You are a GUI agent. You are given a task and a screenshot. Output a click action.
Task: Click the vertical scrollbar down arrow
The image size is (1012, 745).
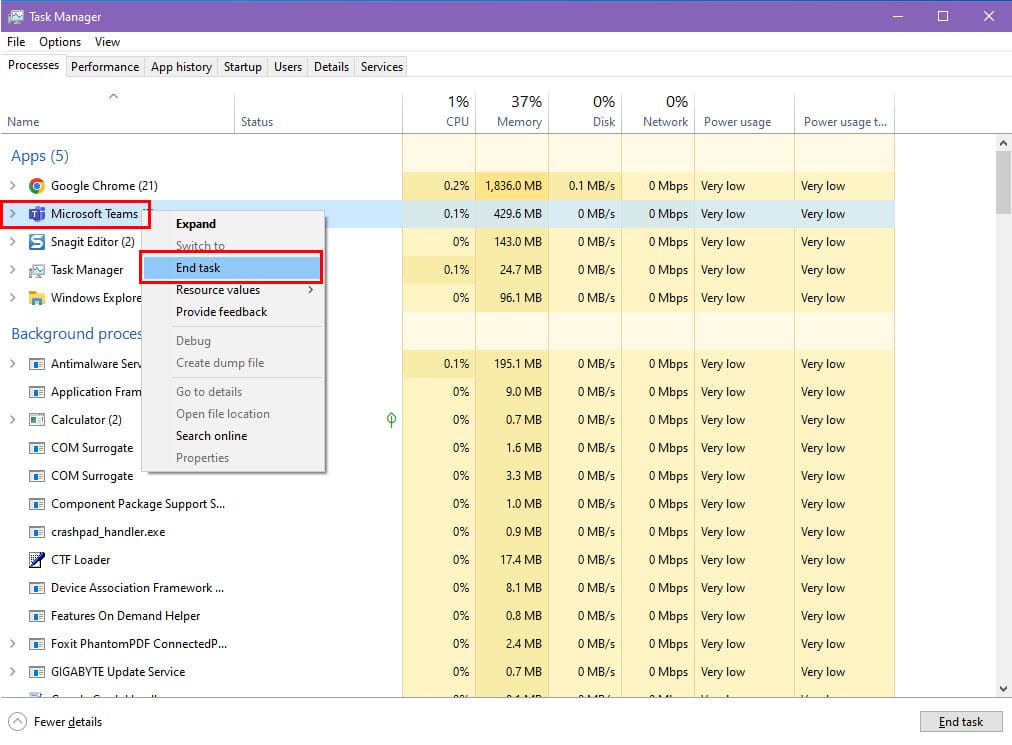pos(1003,688)
